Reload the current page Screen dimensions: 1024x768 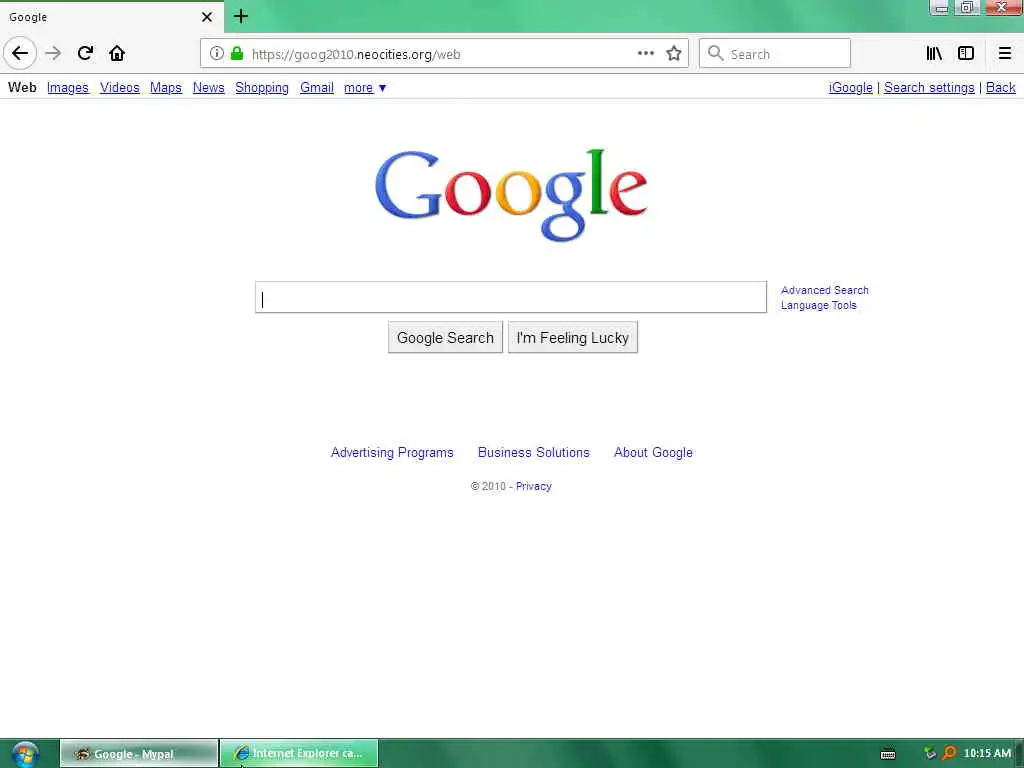85,53
